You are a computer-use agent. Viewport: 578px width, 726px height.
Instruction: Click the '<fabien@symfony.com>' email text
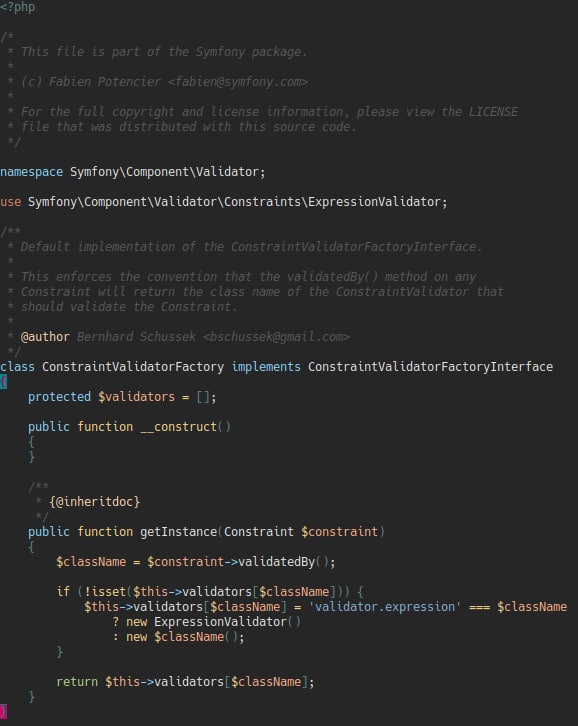click(x=238, y=82)
